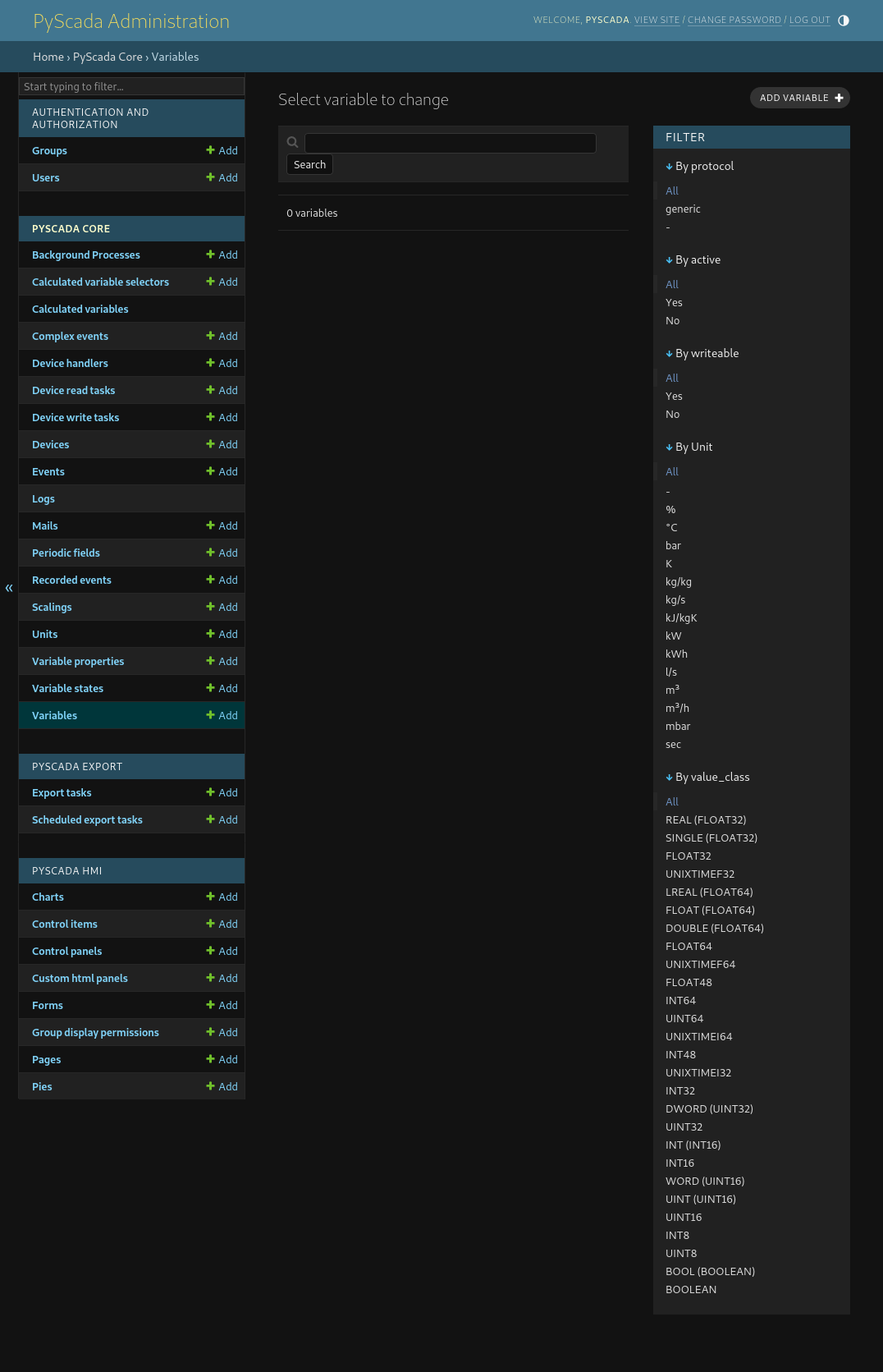Filter active by Yes

click(674, 302)
